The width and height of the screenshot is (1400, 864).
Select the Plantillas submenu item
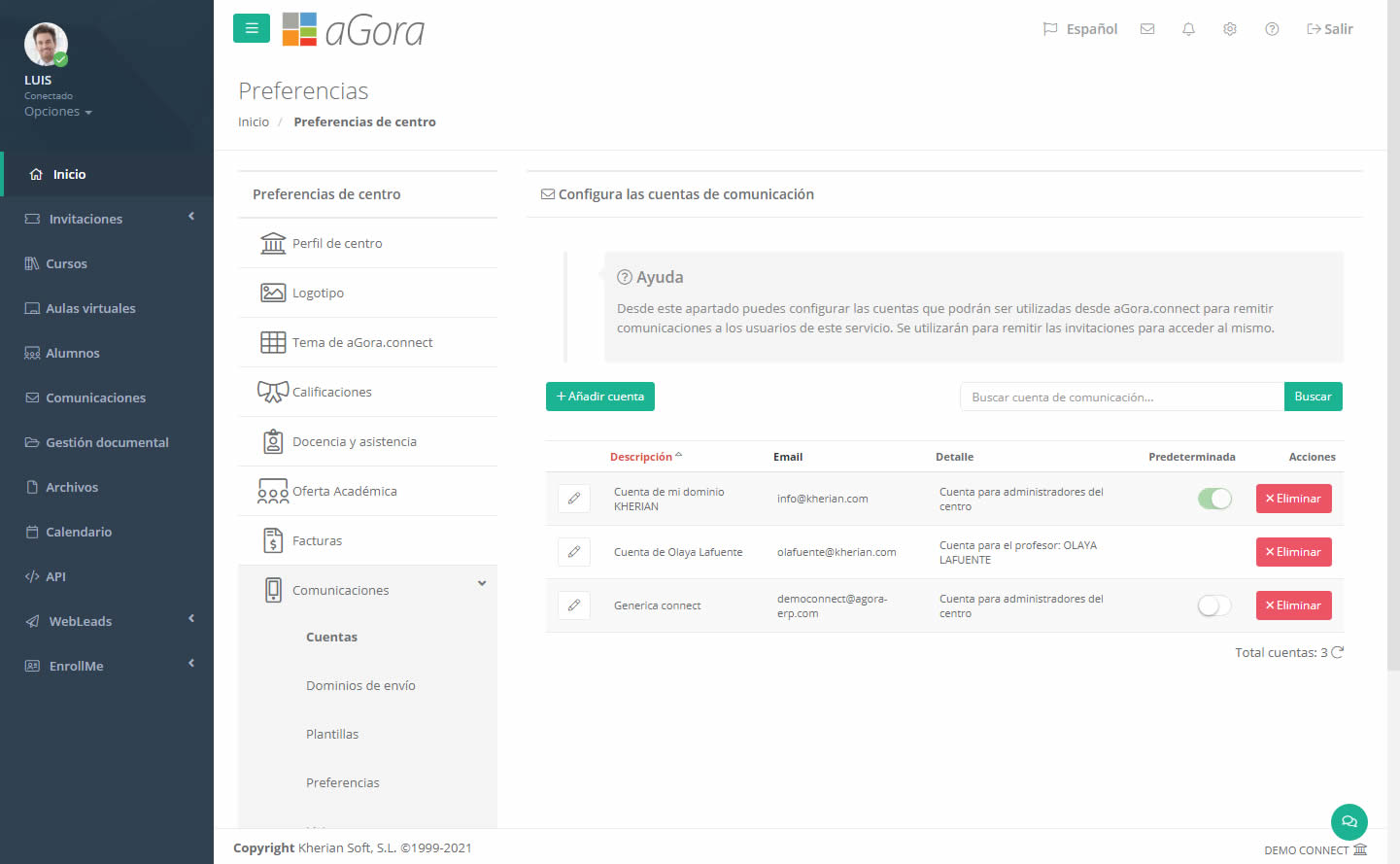tap(332, 734)
